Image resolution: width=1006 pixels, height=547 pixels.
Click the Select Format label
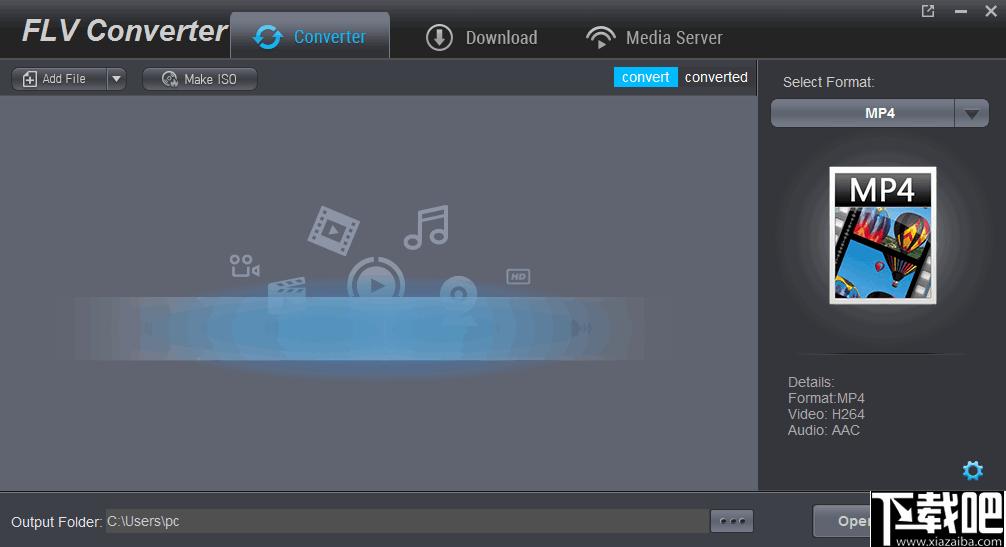(828, 82)
